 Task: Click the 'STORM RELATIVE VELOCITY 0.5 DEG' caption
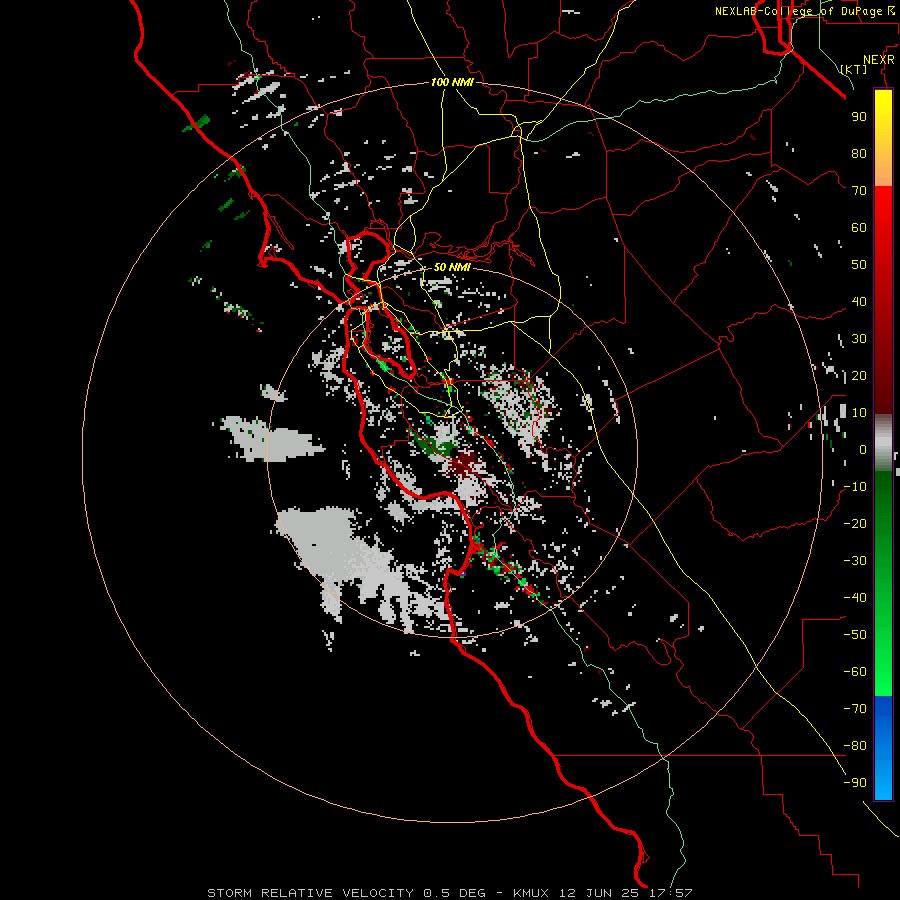coord(346,893)
